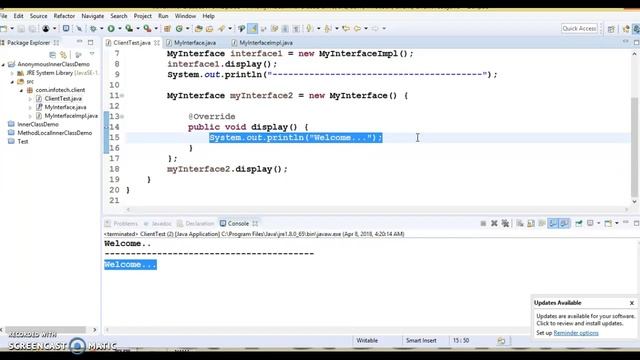Image resolution: width=640 pixels, height=360 pixels.
Task: Click the Debug bug icon
Action: (93, 29)
